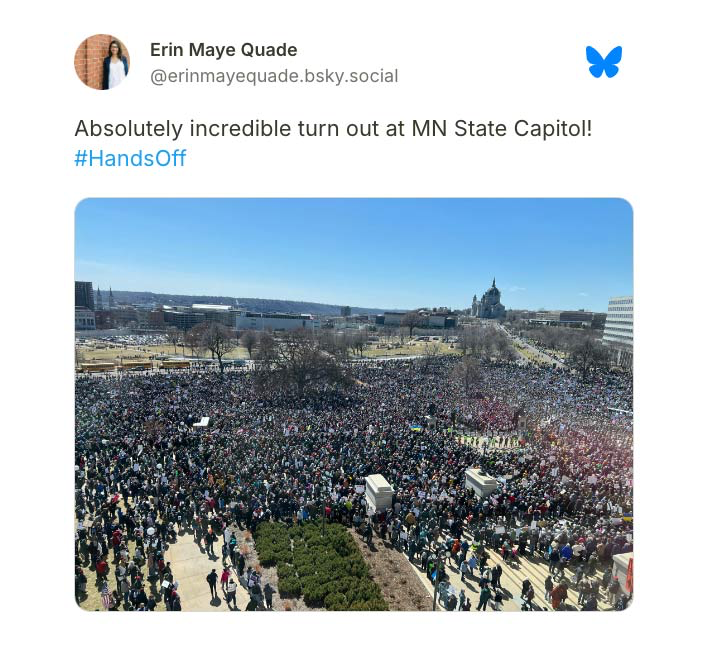Open the crowd photo attachment
Screen dimensions: 708x672
tap(354, 404)
